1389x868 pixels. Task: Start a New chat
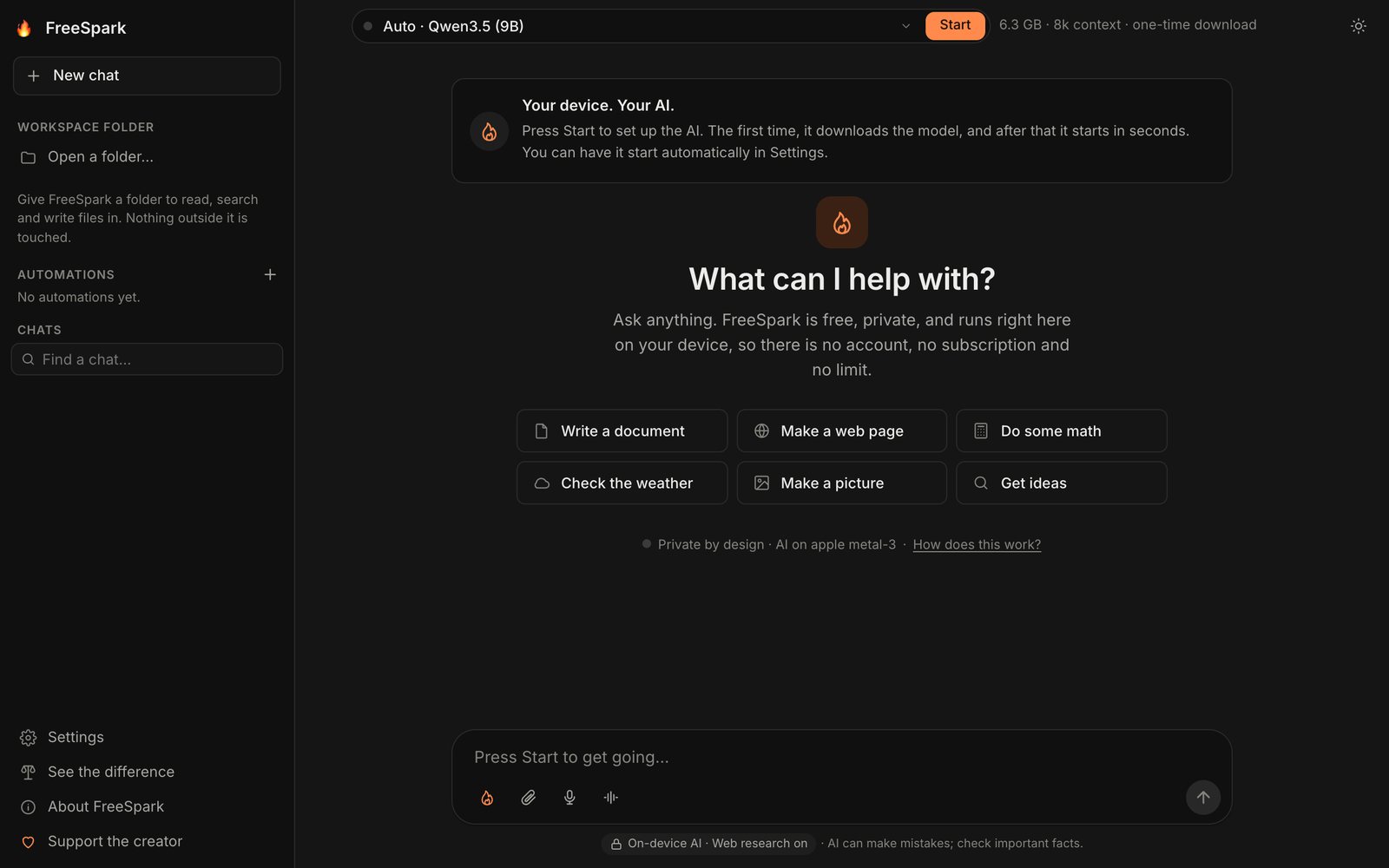point(147,76)
